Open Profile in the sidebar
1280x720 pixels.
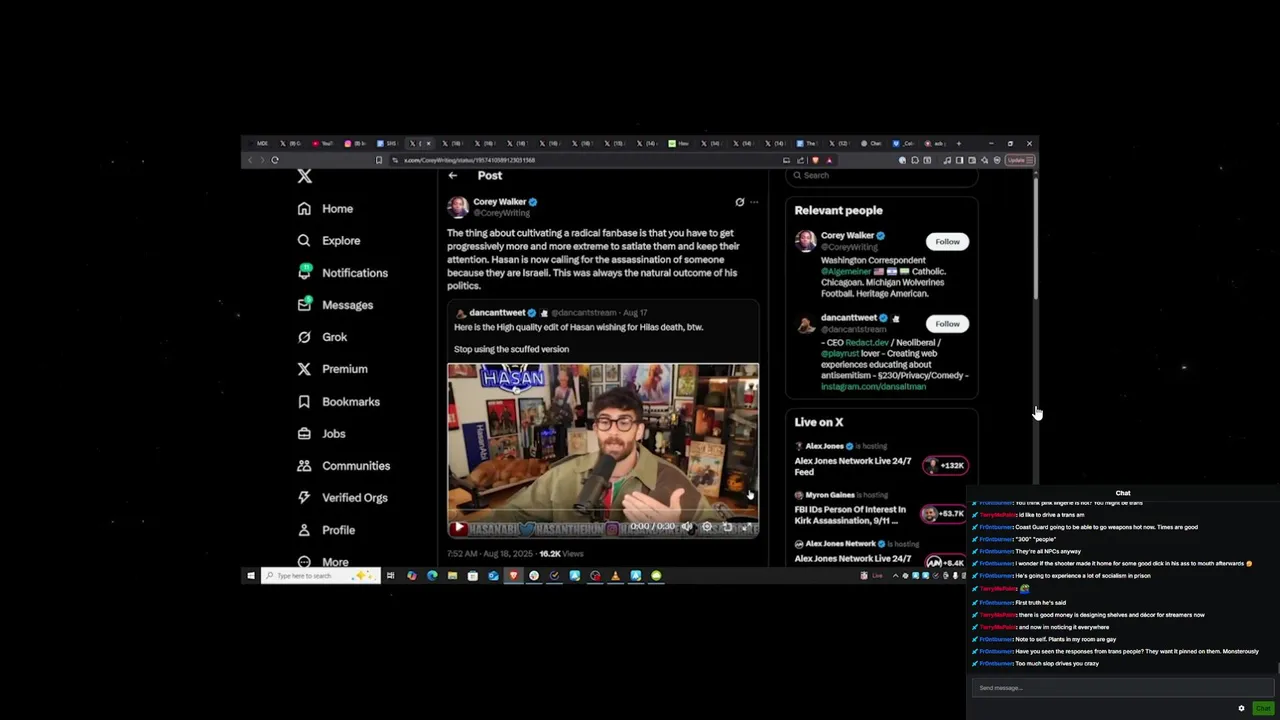point(326,530)
